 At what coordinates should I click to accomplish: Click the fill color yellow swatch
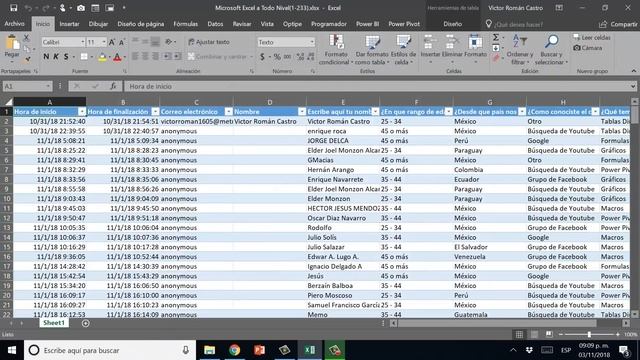click(x=102, y=57)
